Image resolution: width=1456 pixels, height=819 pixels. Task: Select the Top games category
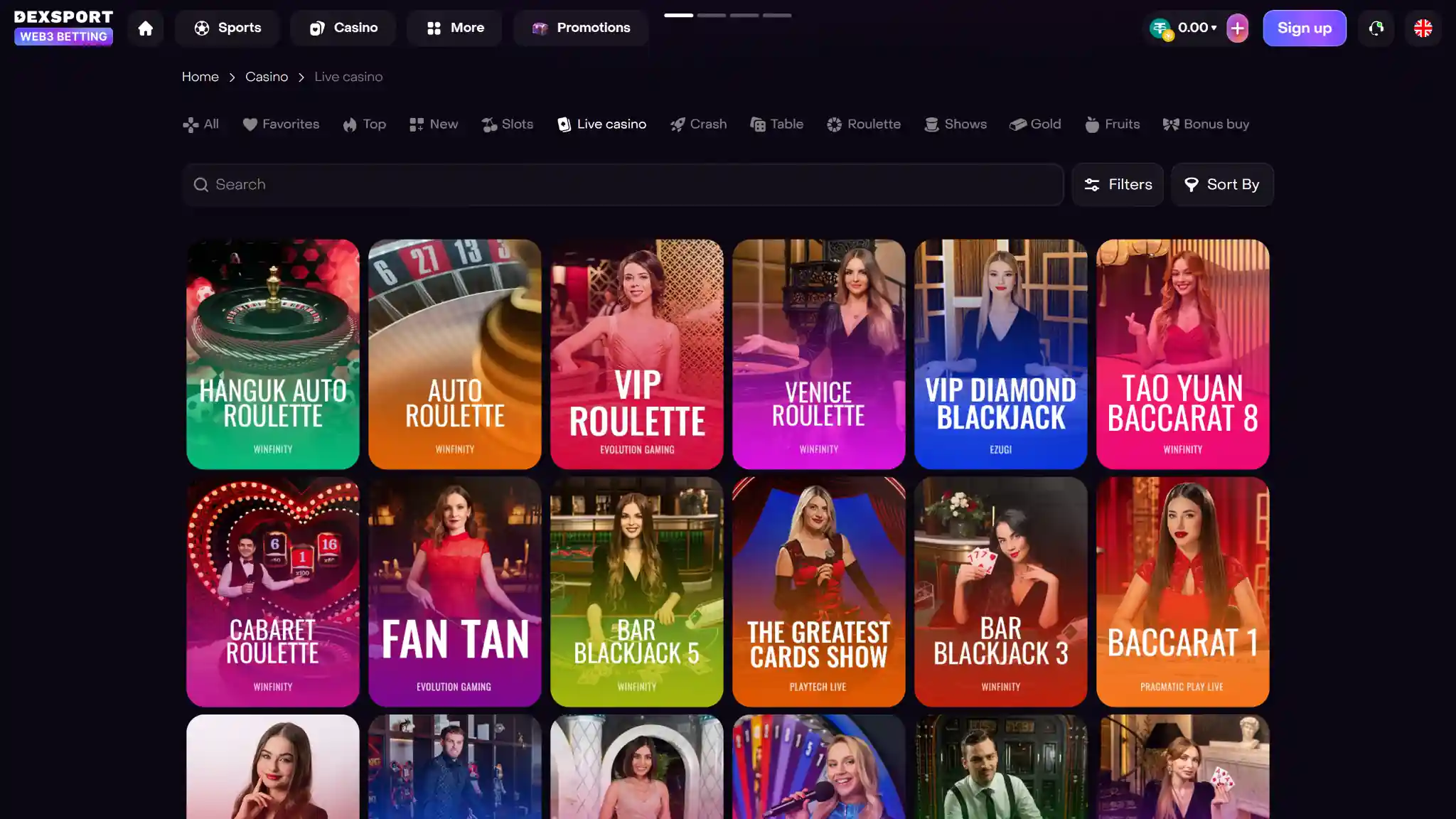point(364,124)
